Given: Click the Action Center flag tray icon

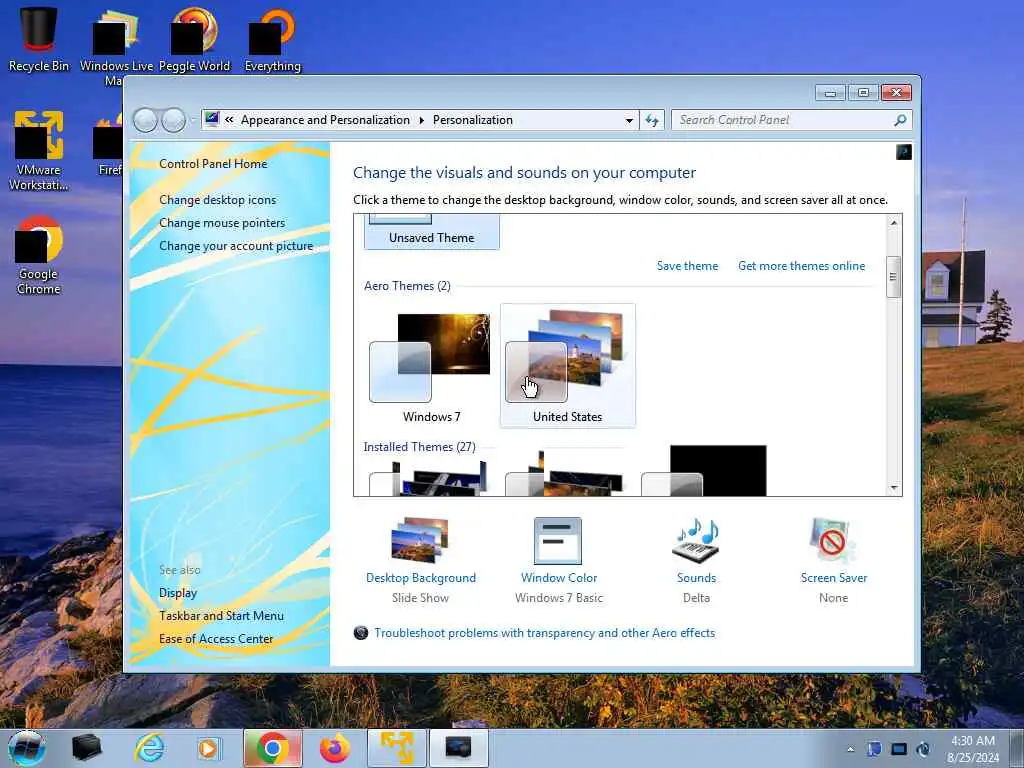Looking at the screenshot, I should click(874, 749).
